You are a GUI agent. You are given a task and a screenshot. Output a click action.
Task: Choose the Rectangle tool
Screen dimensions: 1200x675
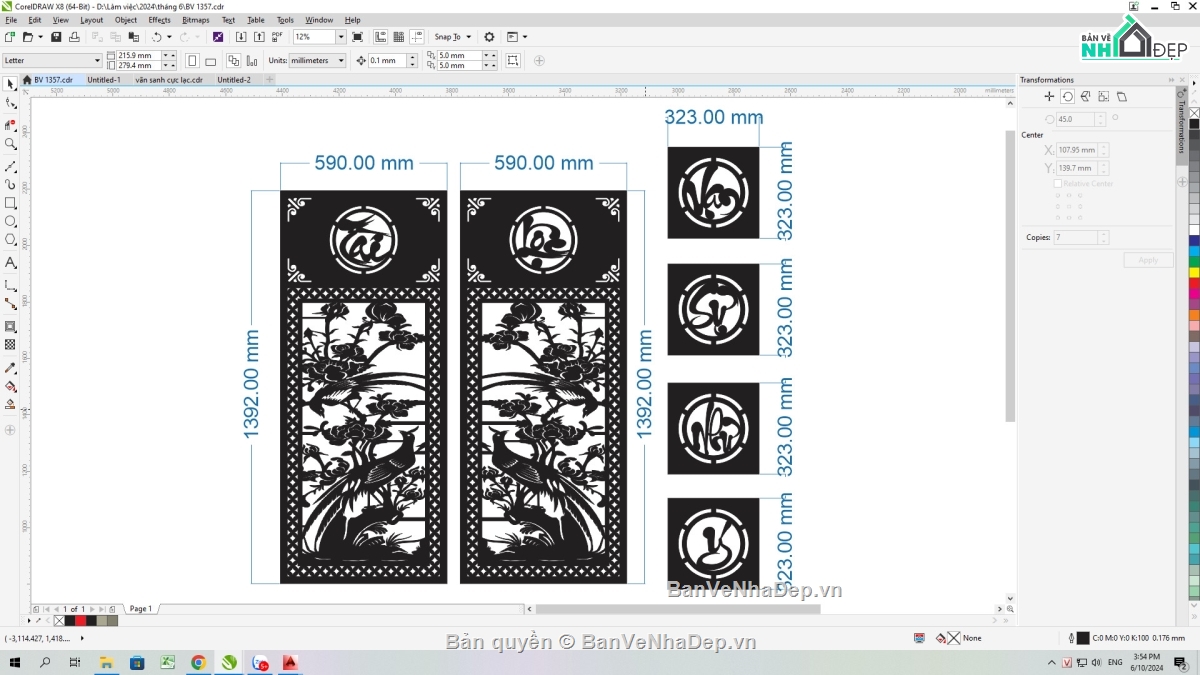(10, 203)
